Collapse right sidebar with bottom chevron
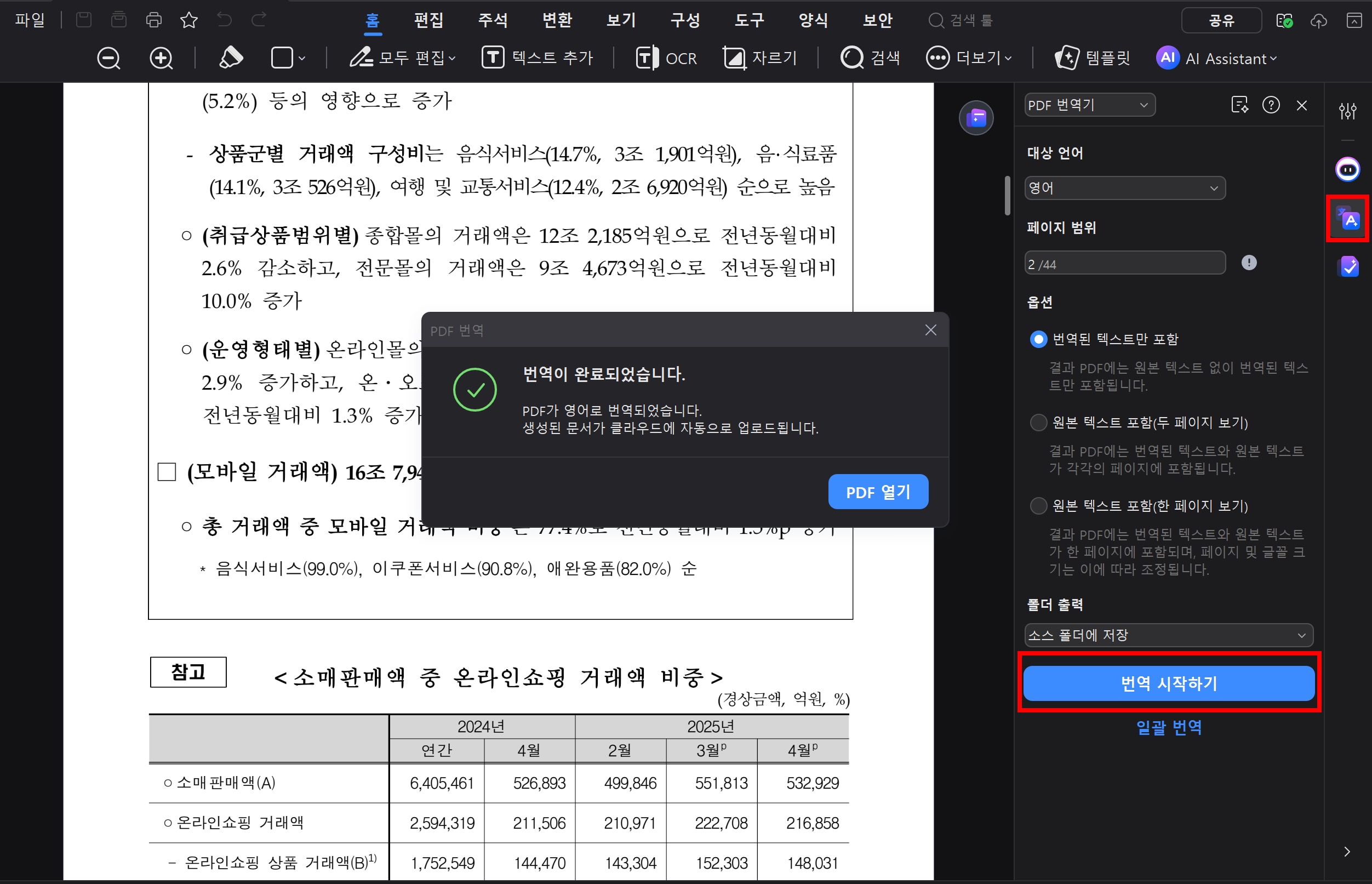This screenshot has height=884, width=1372. click(1347, 851)
